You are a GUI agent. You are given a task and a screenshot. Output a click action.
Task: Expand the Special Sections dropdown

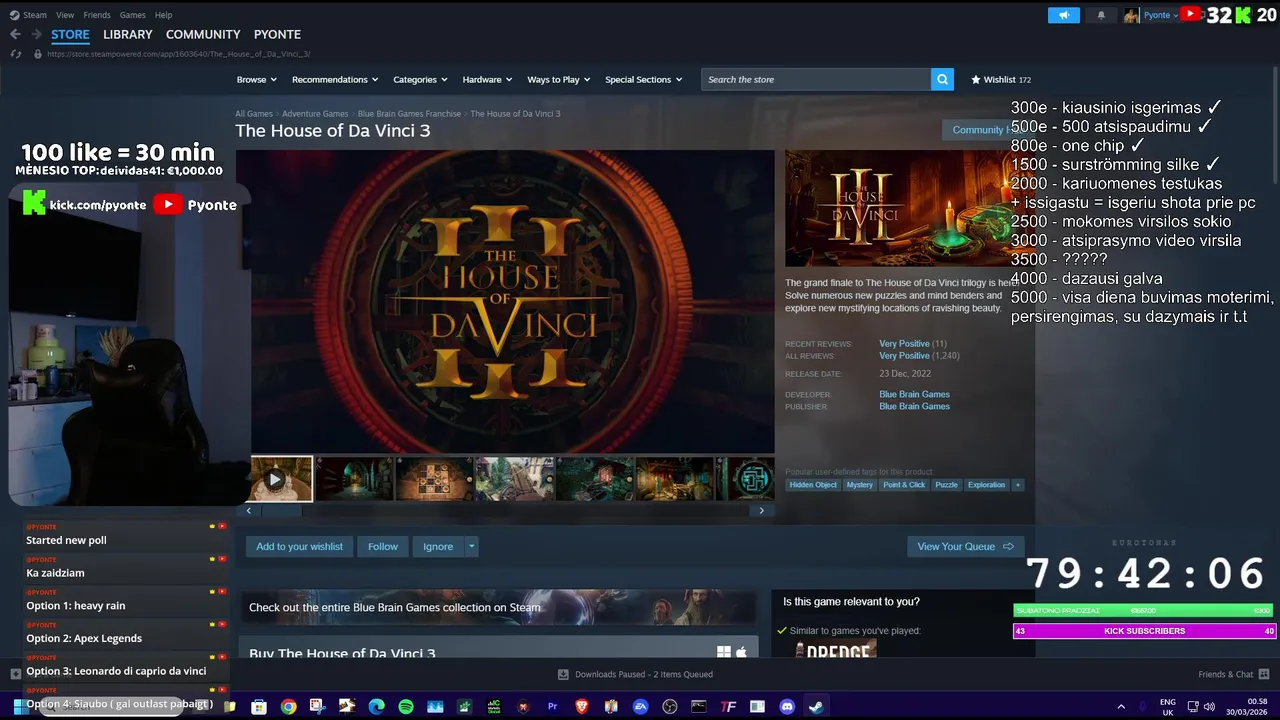click(643, 79)
